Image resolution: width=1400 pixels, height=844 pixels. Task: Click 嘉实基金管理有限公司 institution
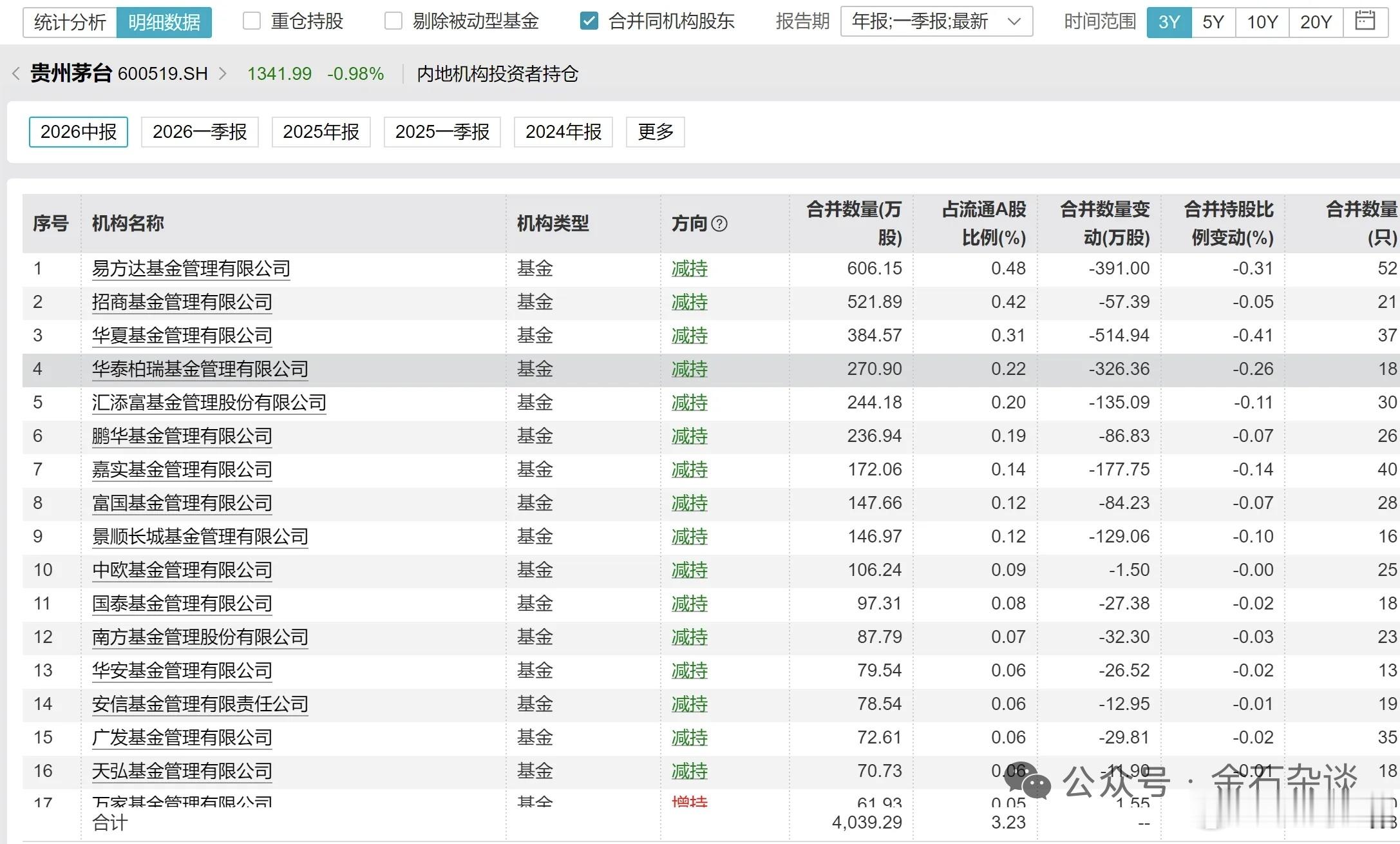coord(182,470)
